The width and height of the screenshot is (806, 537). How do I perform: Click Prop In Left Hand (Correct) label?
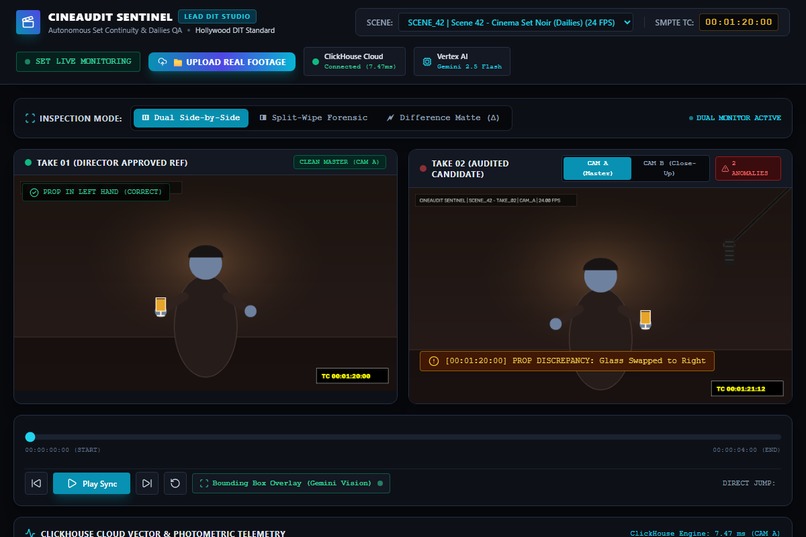tap(96, 192)
